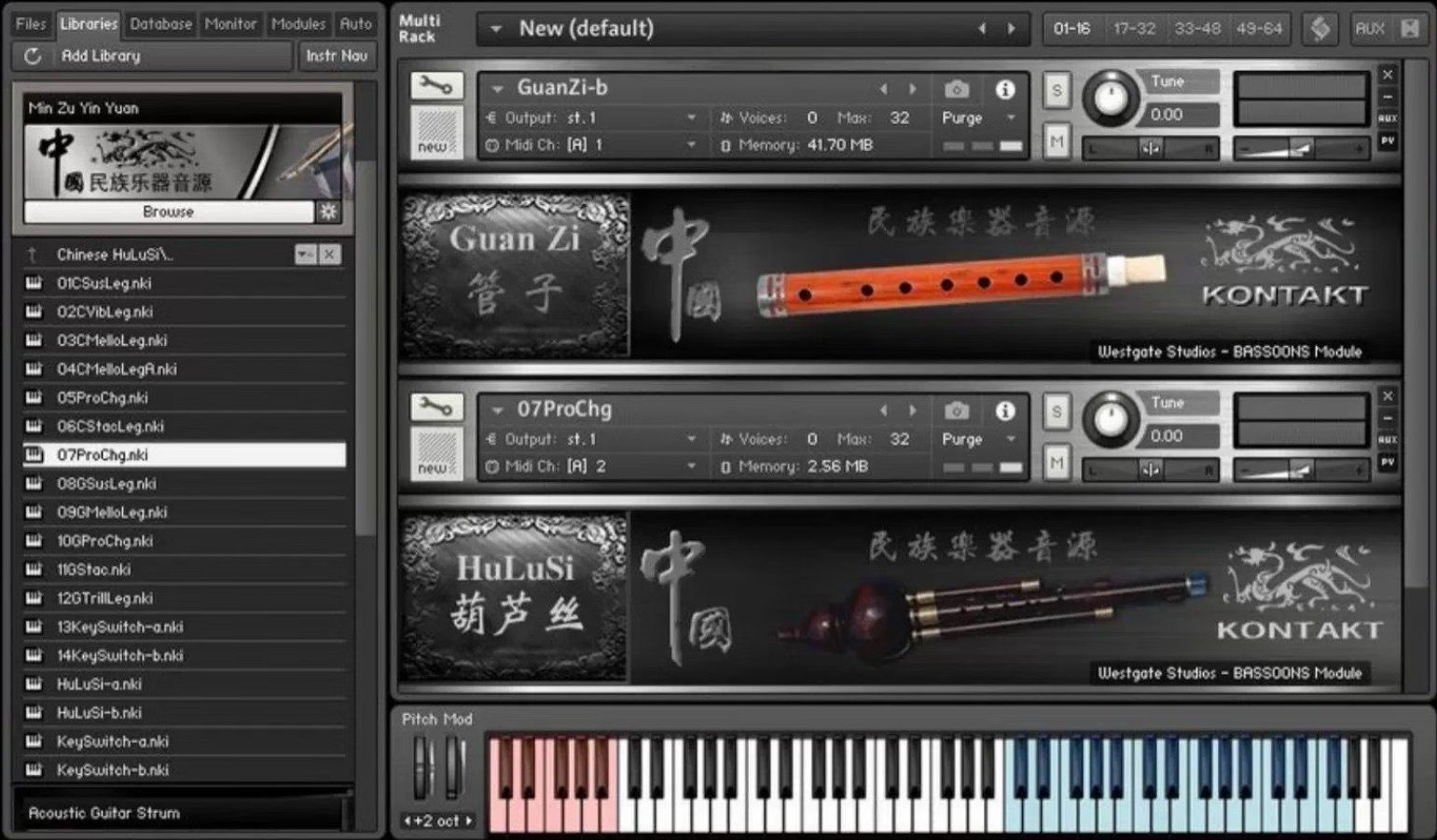Switch to the Monitor tab
This screenshot has height=840, width=1437.
[x=230, y=24]
